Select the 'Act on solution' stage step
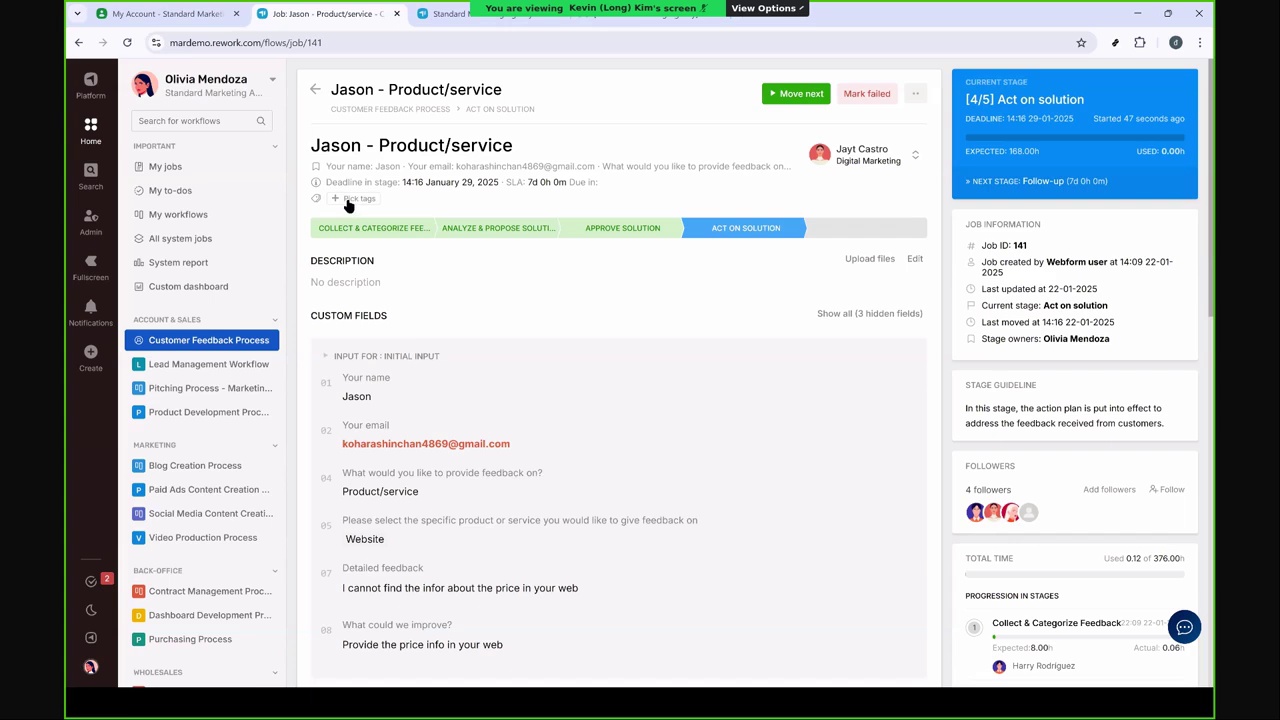1280x720 pixels. pos(746,228)
